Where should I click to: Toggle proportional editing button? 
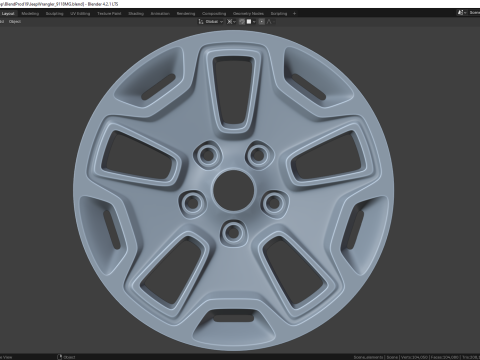pos(262,22)
